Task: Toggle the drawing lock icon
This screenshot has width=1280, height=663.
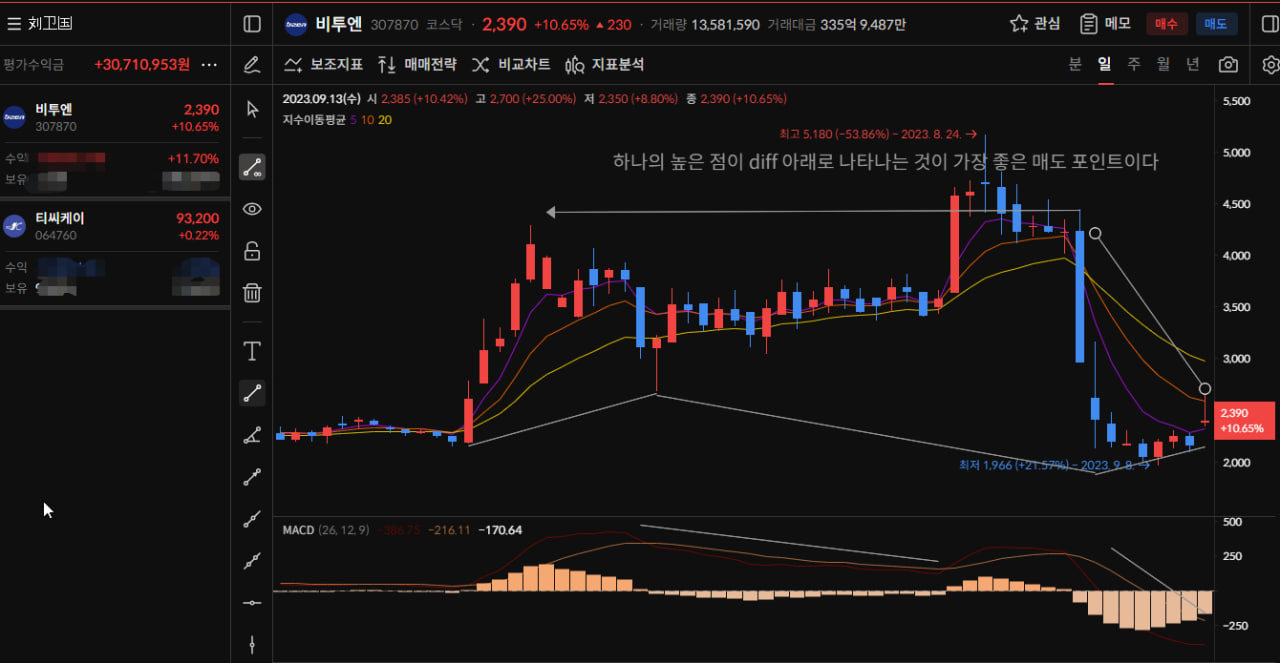Action: coord(252,250)
